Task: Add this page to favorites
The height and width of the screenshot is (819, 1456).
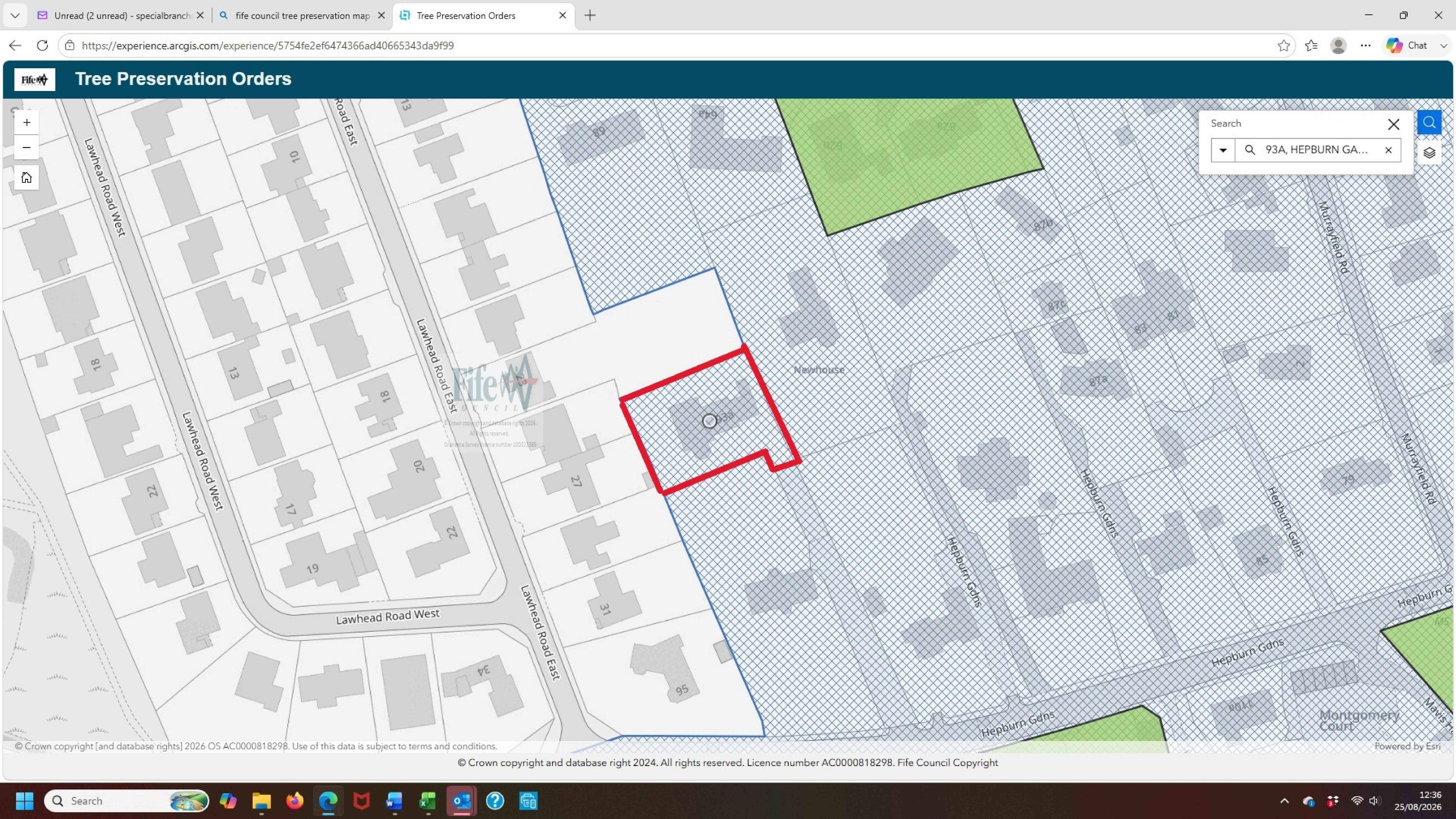Action: coord(1283,45)
